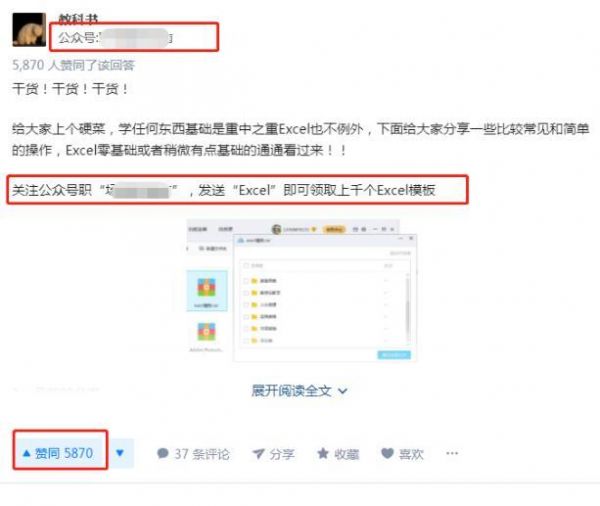
Task: Open the three-dot more options menu
Action: (x=452, y=454)
